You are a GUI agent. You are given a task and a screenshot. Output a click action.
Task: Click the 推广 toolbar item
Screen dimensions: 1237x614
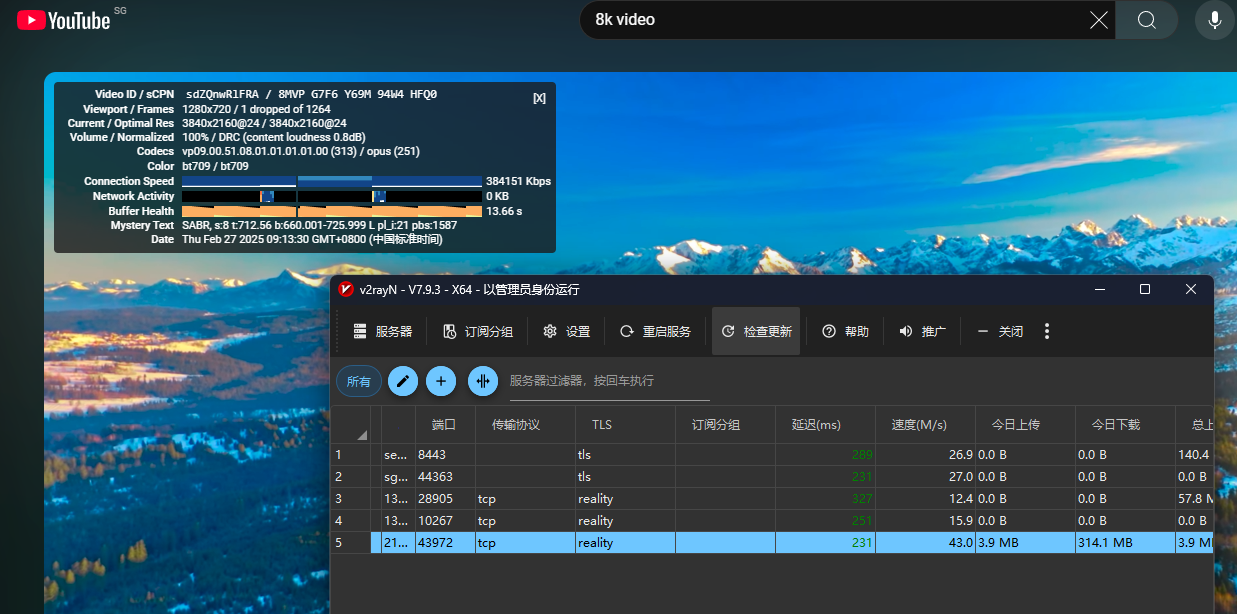tap(922, 331)
